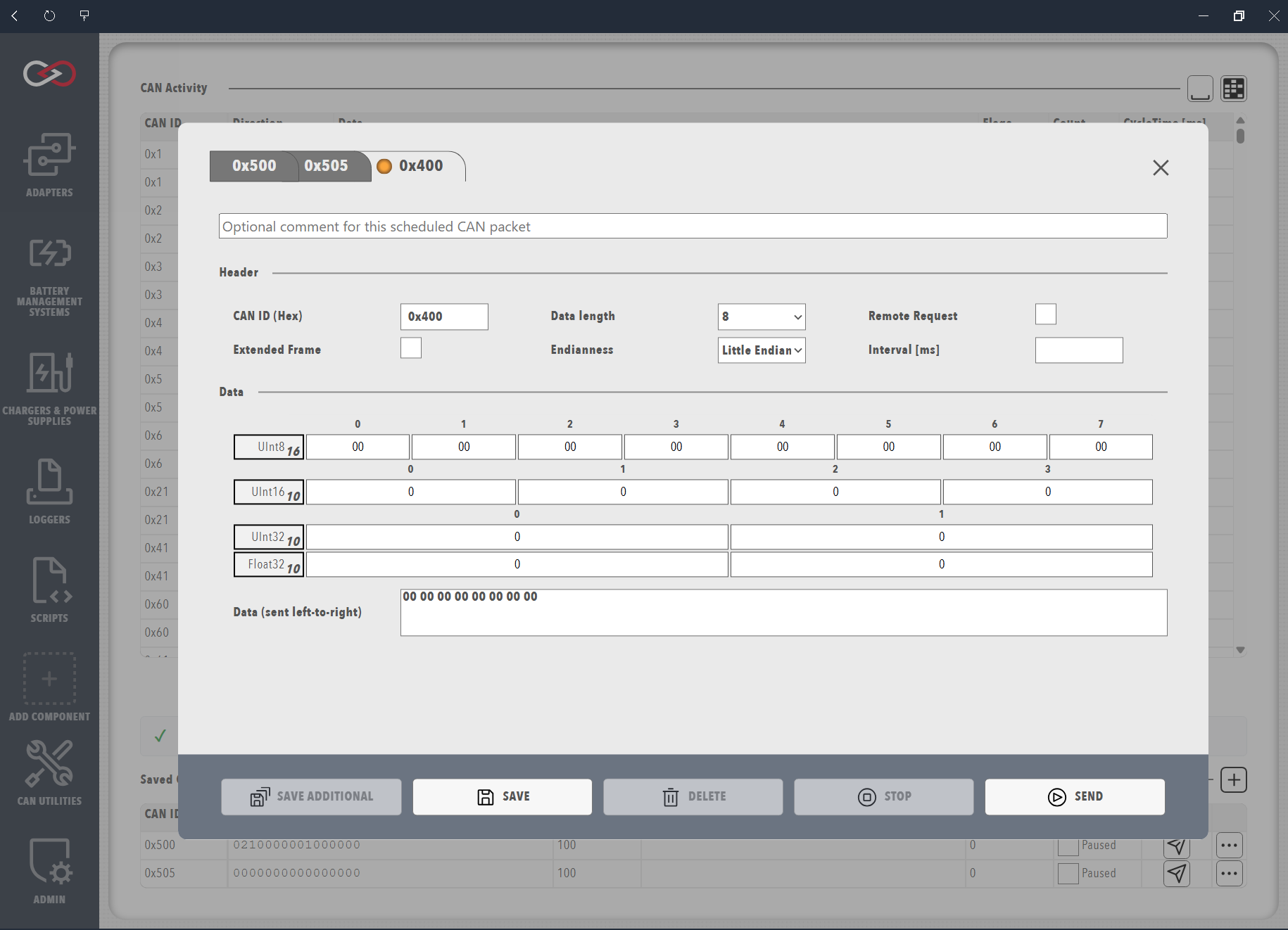The image size is (1288, 930).
Task: Click the CAN ID (Hex) field
Action: click(x=444, y=317)
